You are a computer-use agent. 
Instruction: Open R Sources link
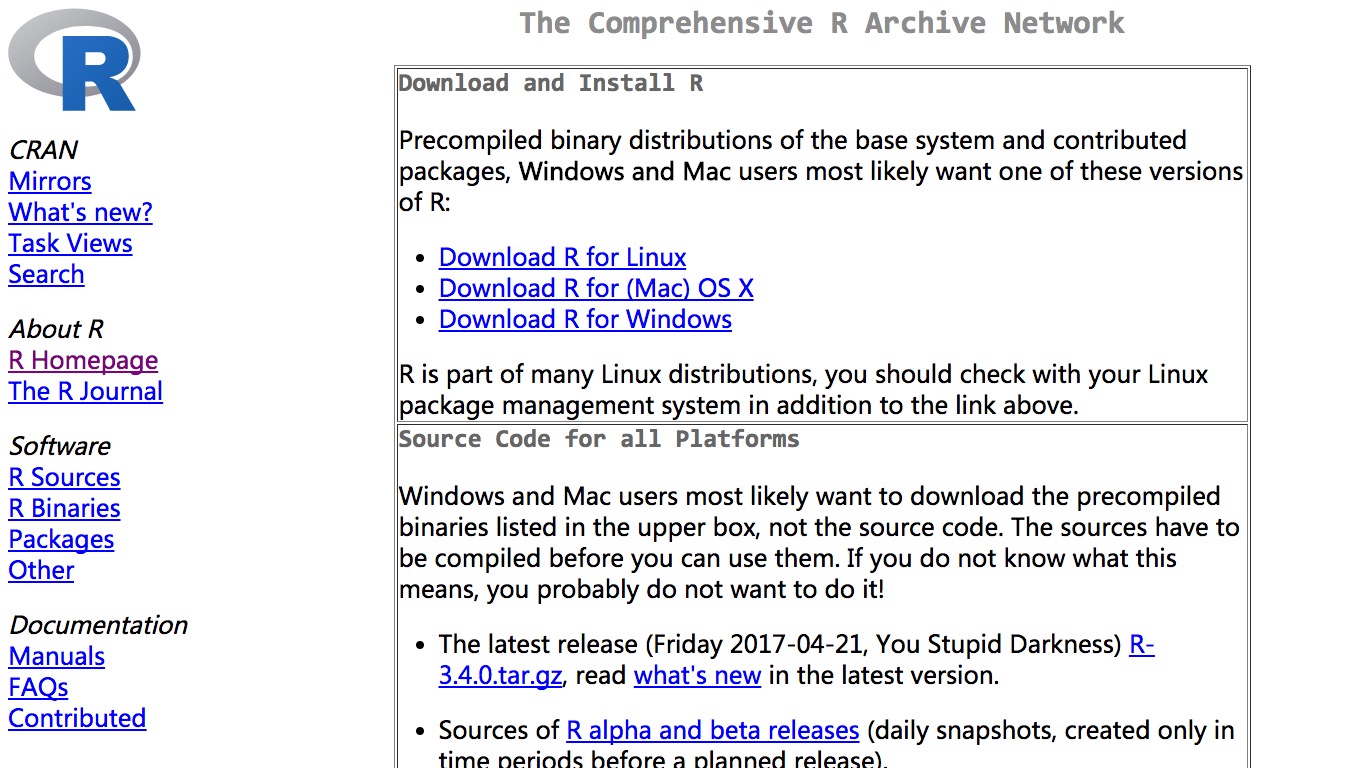tap(64, 477)
